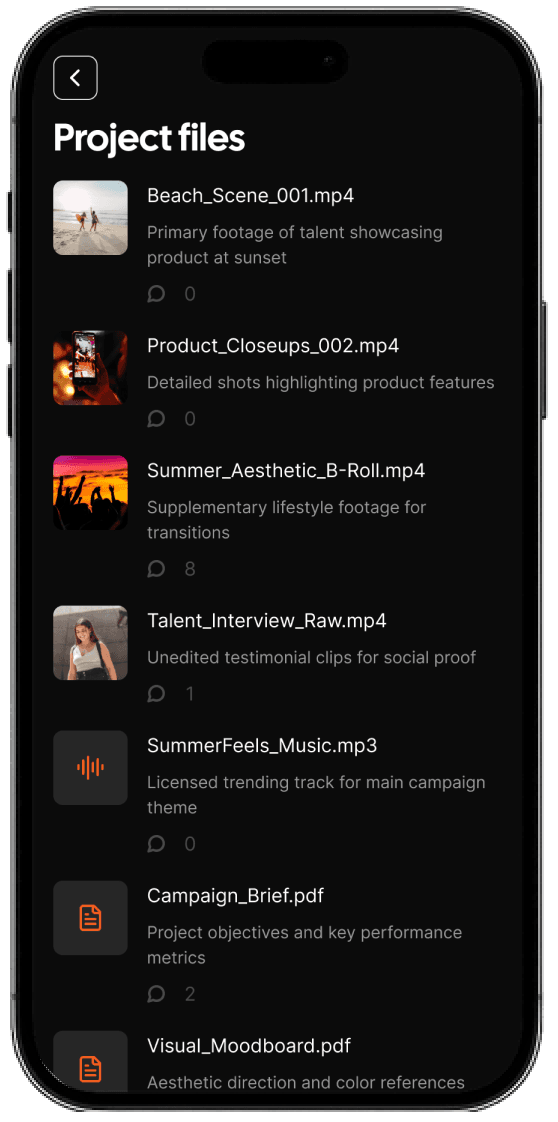Image resolution: width=558 pixels, height=1122 pixels.
Task: Select the Product_Closeups_002.mp4 file name
Action: pyautogui.click(x=273, y=346)
